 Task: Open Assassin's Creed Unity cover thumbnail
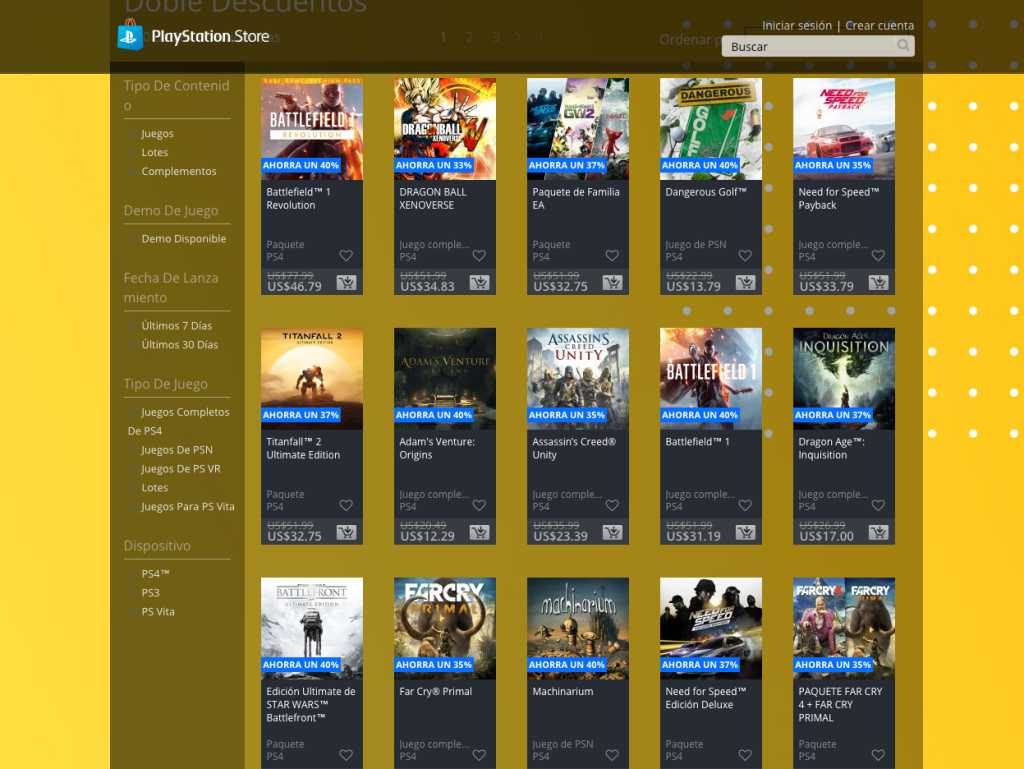[578, 379]
